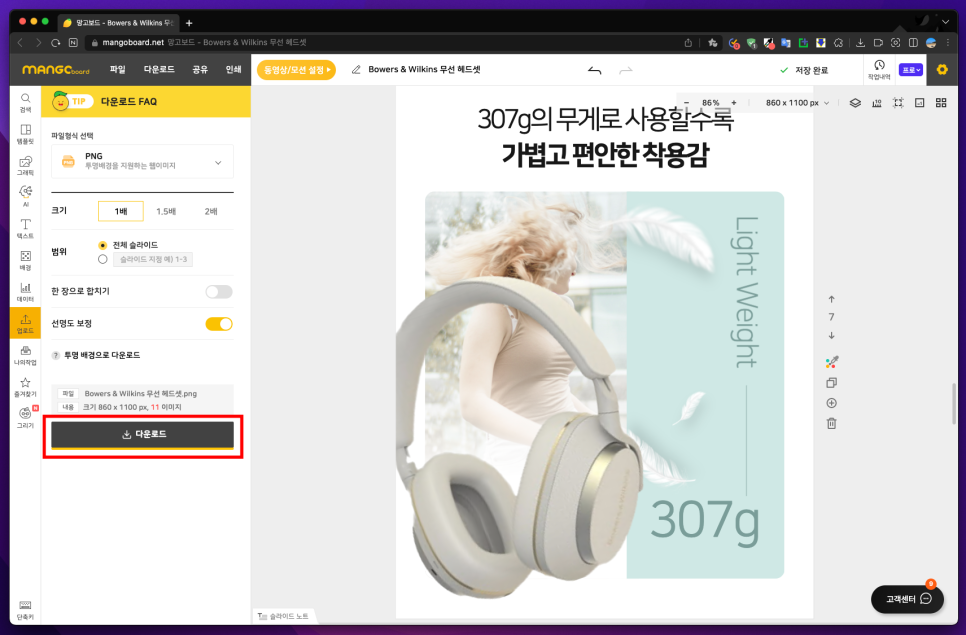Open a new browser tab
The image size is (966, 635).
pos(189,23)
